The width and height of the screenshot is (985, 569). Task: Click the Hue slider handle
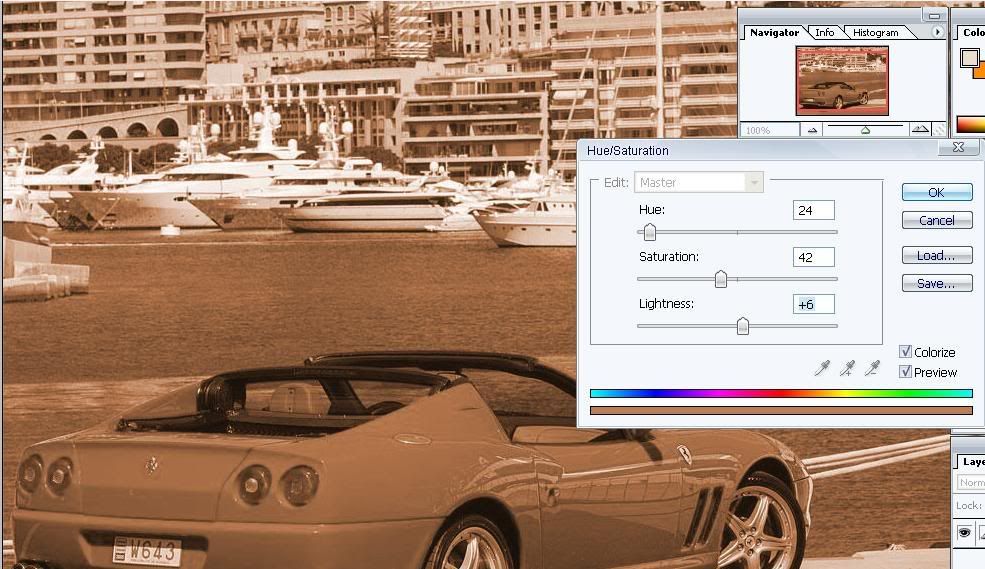(x=650, y=232)
